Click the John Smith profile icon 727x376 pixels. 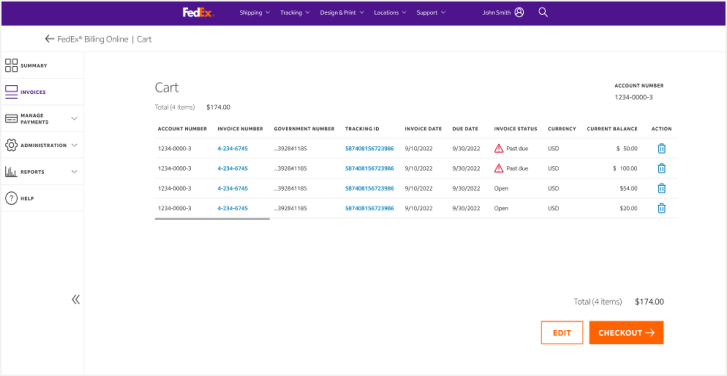coord(519,13)
